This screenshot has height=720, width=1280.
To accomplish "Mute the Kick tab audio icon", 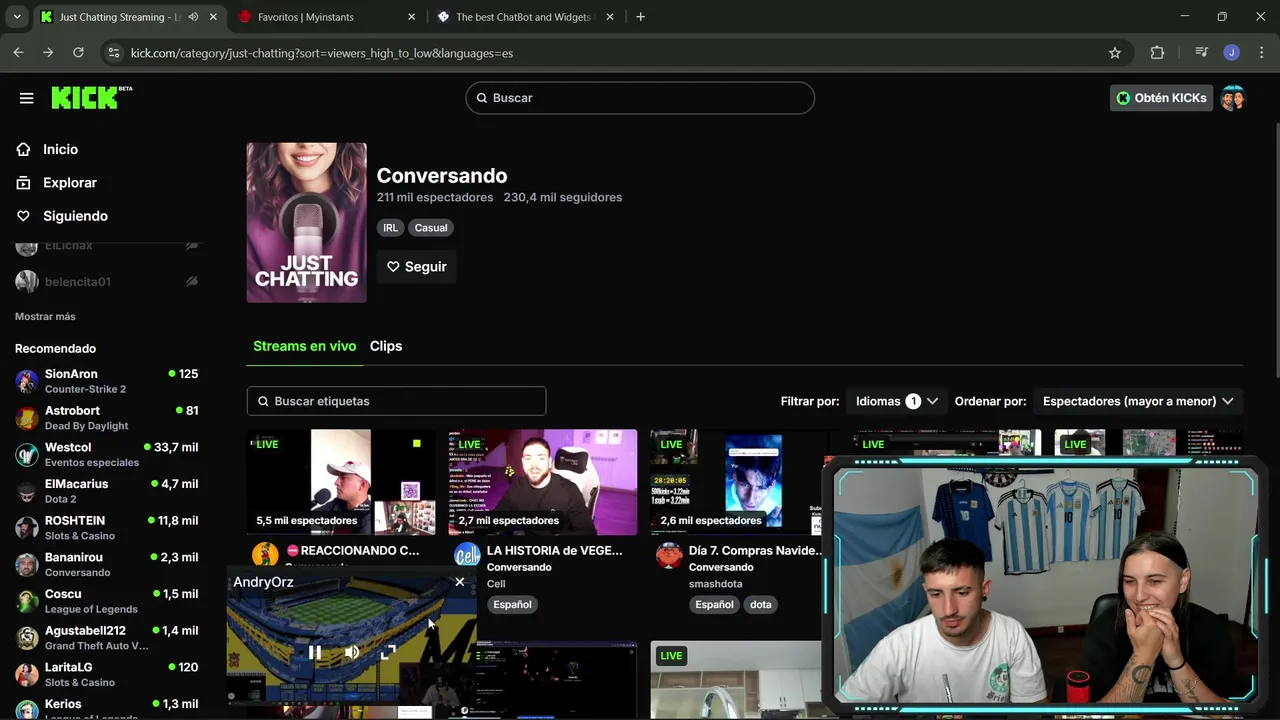I will tap(193, 17).
